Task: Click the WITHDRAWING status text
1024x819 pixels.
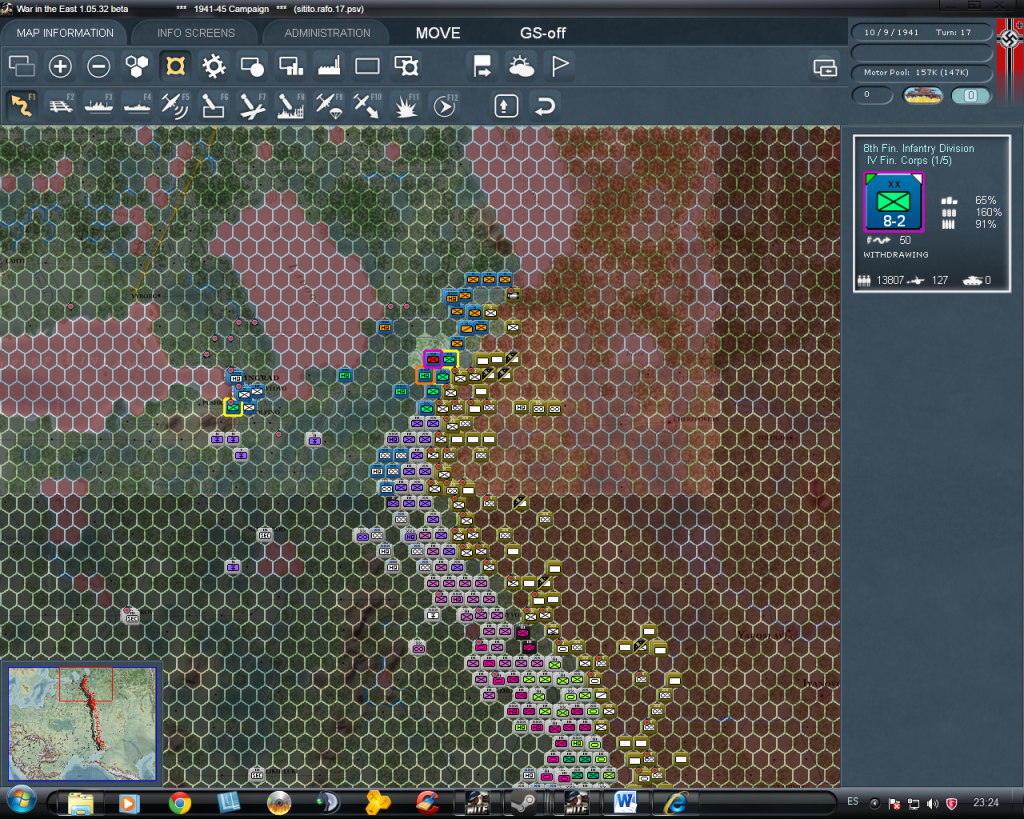Action: [895, 255]
